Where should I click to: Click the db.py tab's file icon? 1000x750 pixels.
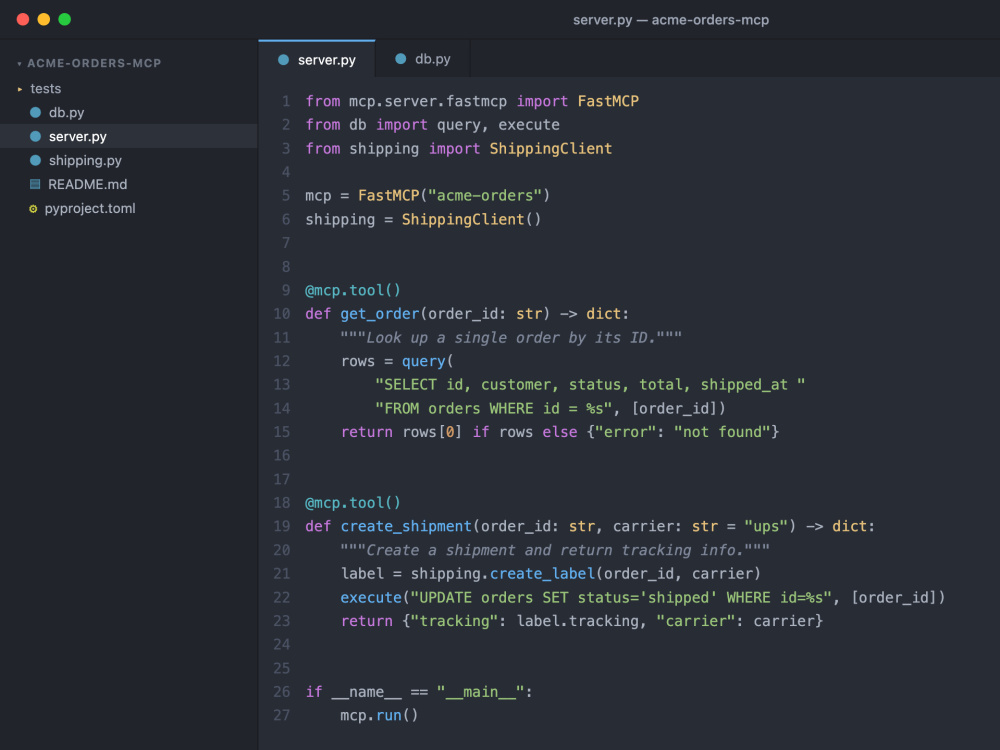coord(401,59)
